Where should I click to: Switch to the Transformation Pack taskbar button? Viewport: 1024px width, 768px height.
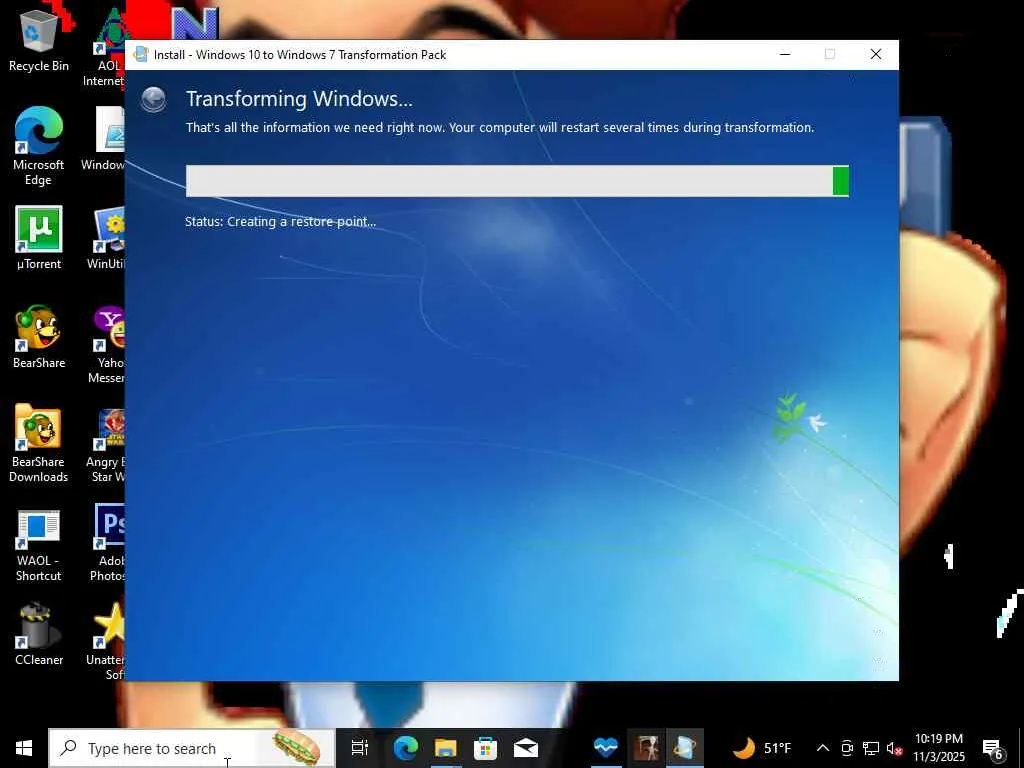point(685,748)
